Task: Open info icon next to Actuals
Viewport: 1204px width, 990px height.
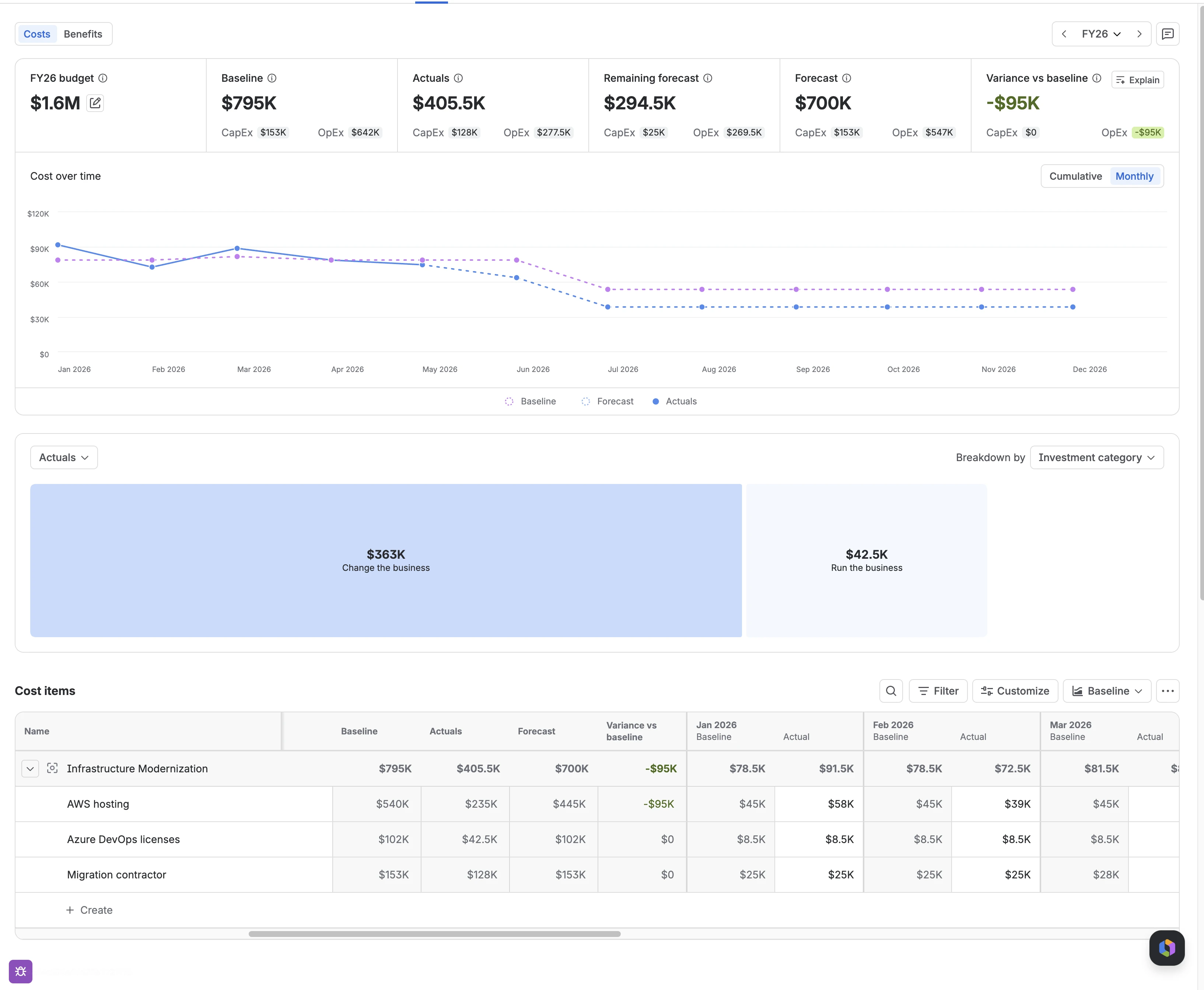Action: coord(458,78)
